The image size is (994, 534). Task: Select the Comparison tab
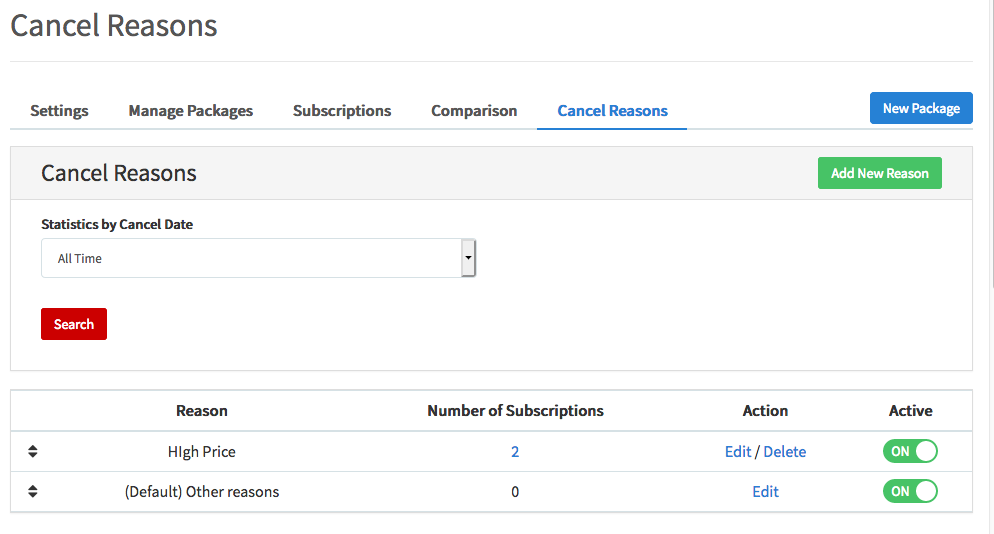tap(474, 111)
